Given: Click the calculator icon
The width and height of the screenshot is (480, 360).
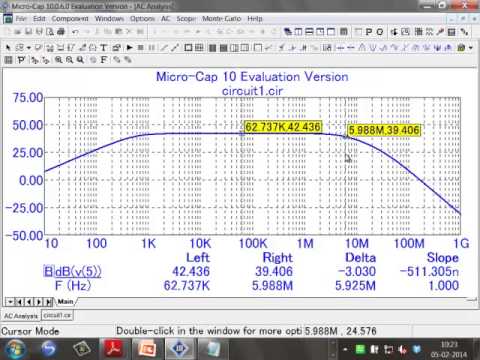Looking at the screenshot, I should (x=451, y=32).
